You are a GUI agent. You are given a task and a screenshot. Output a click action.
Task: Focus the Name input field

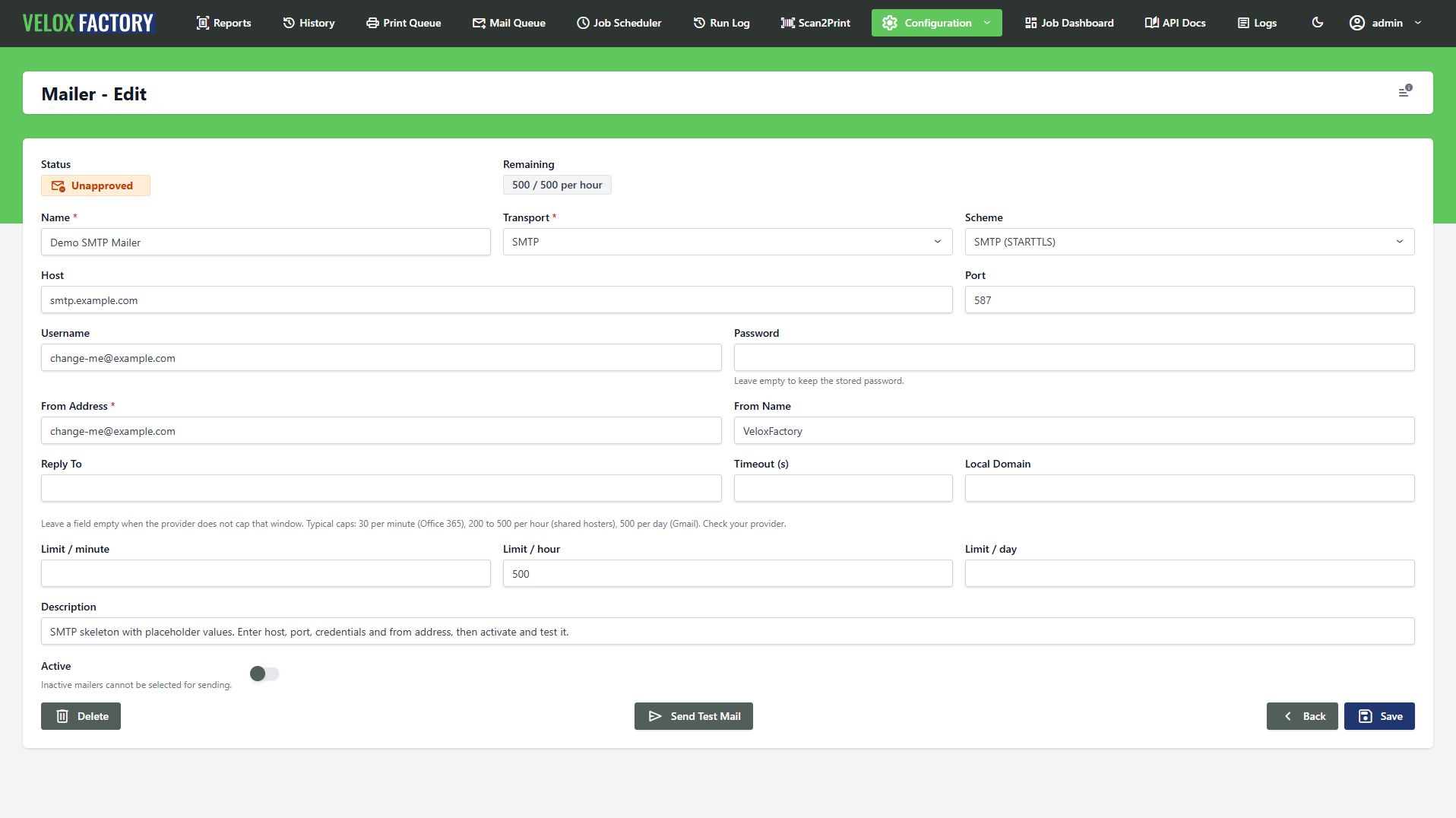pos(266,242)
